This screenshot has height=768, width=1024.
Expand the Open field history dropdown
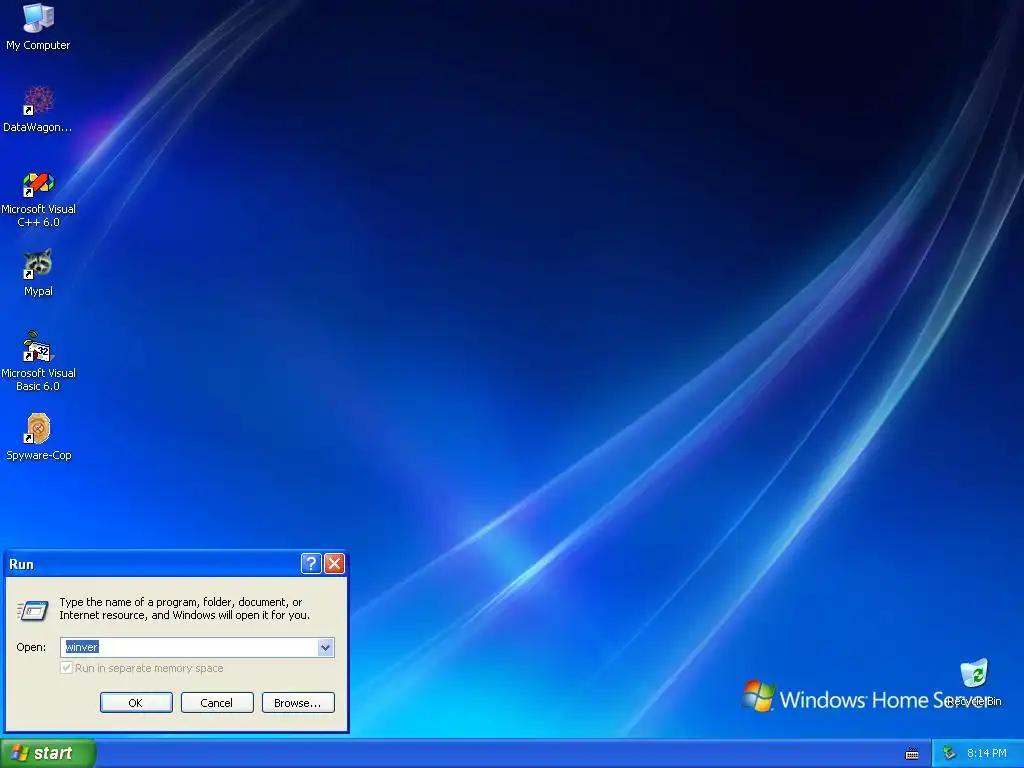(x=325, y=647)
